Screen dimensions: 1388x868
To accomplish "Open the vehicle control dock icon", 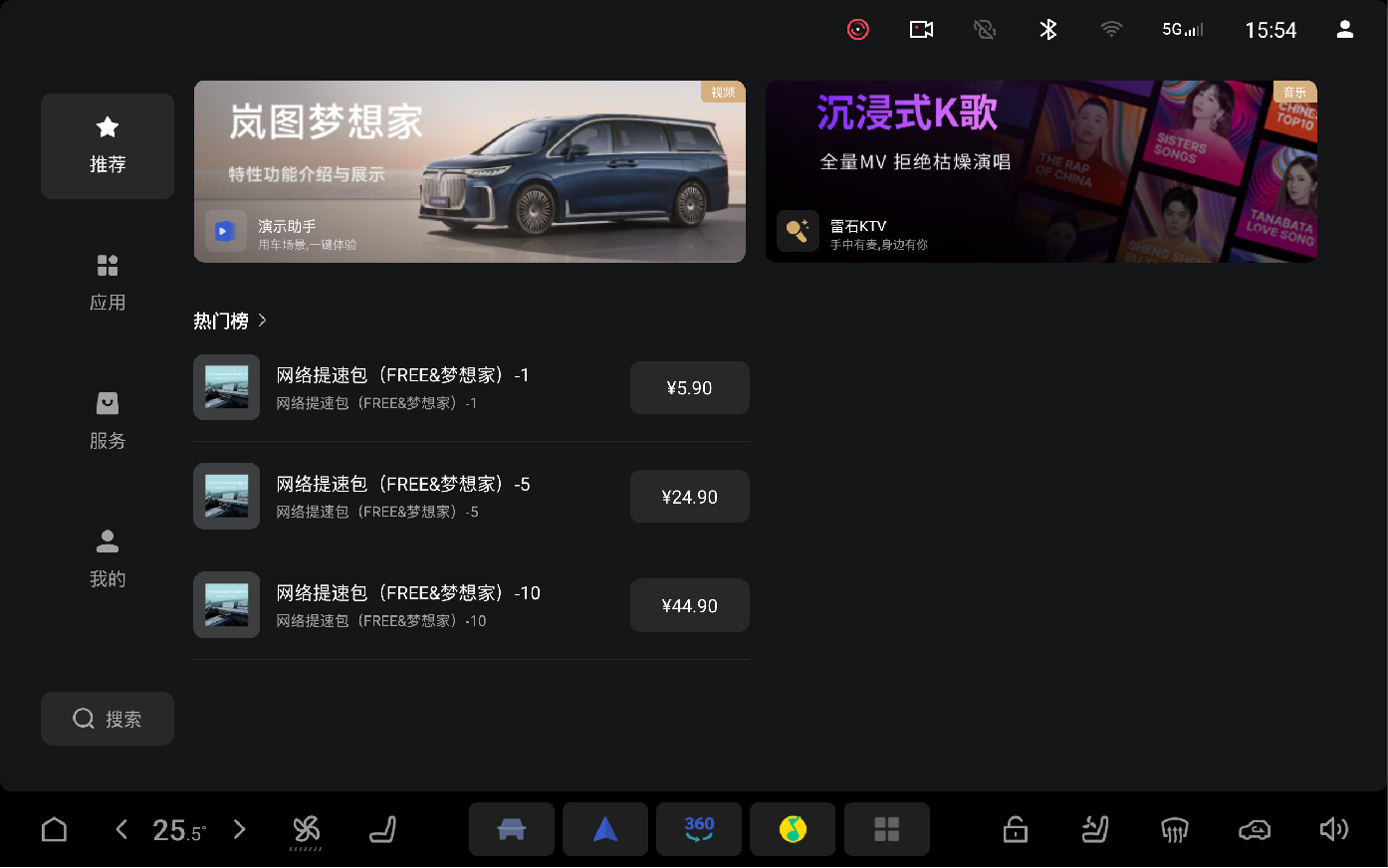I will tap(512, 829).
